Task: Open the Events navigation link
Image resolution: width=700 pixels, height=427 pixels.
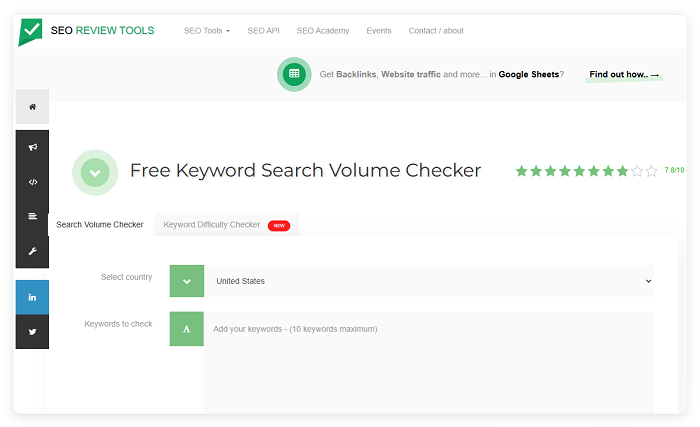Action: tap(379, 31)
